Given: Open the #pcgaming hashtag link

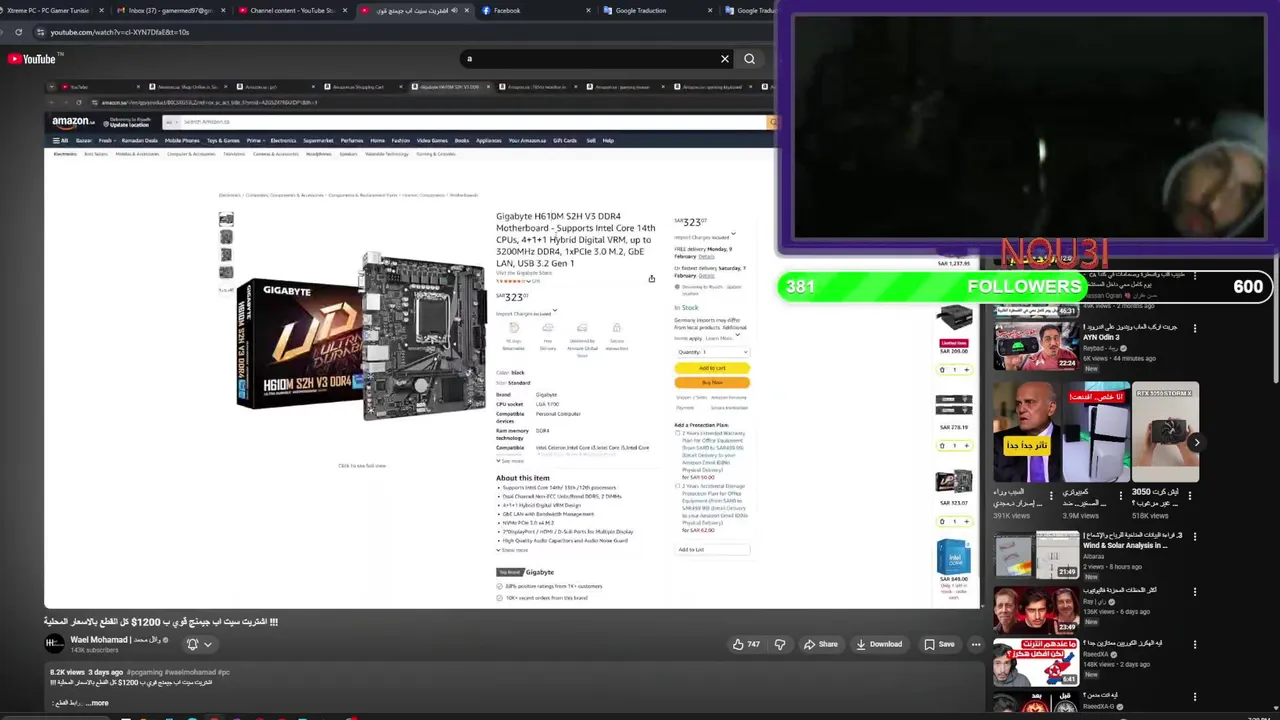Looking at the screenshot, I should pos(145,672).
